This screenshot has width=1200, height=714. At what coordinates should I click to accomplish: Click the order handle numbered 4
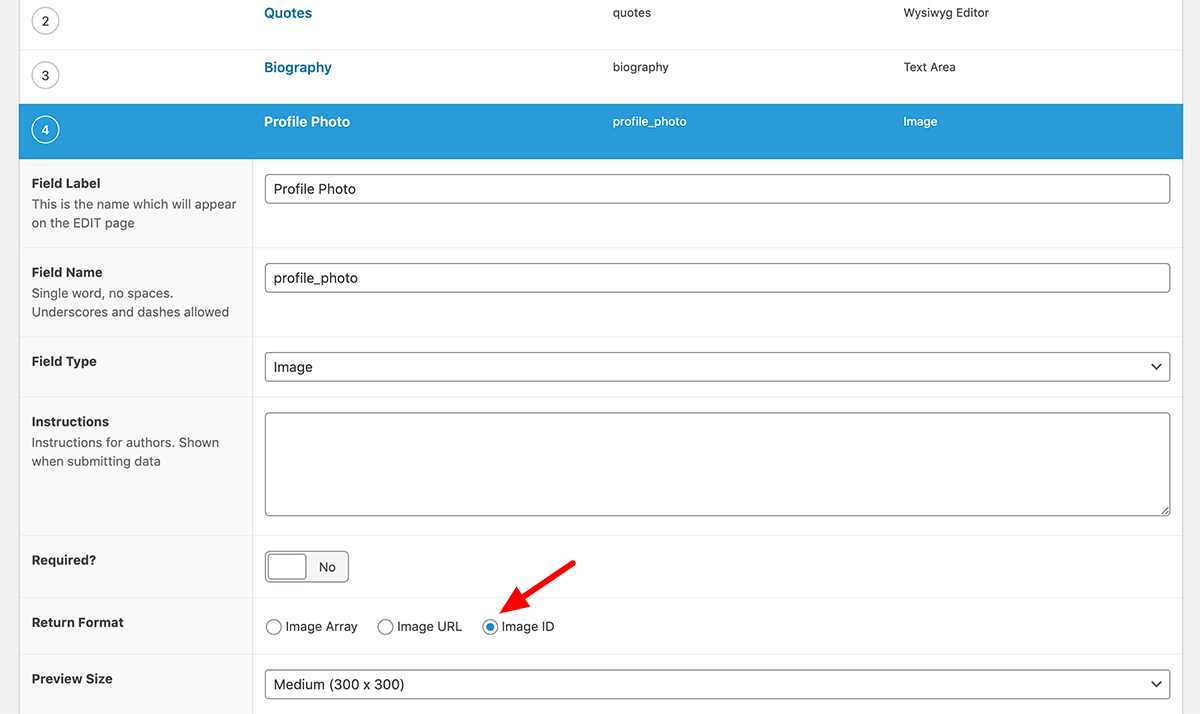click(45, 130)
